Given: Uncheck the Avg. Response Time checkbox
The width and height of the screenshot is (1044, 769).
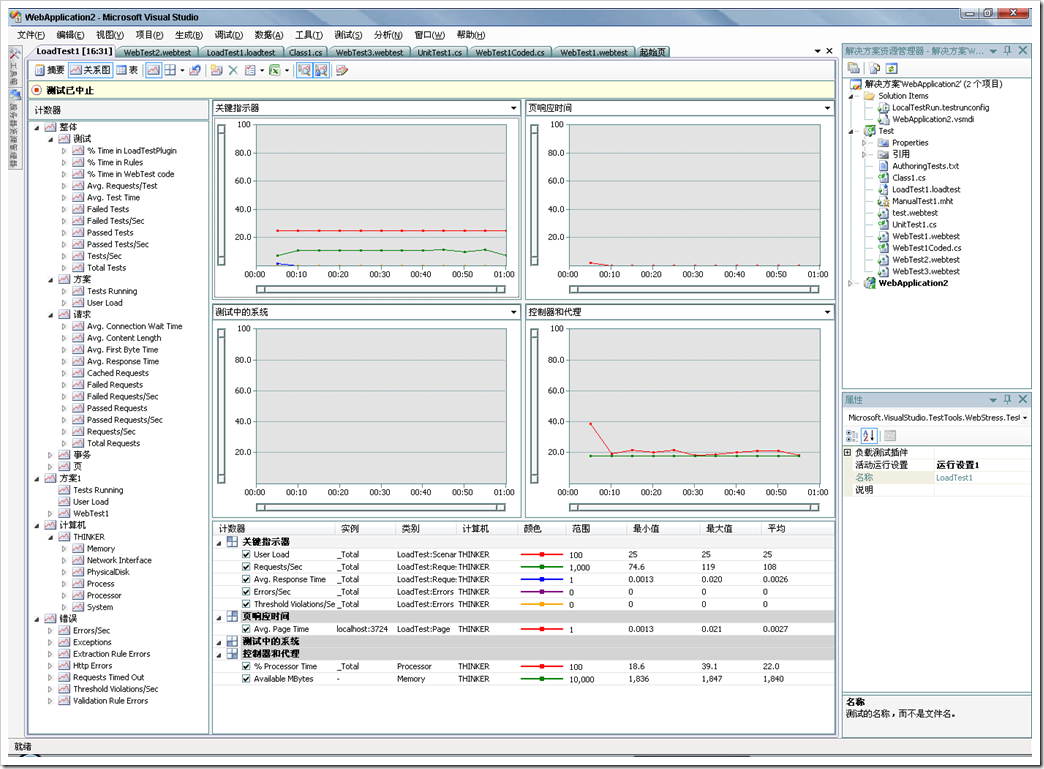Looking at the screenshot, I should [x=246, y=579].
